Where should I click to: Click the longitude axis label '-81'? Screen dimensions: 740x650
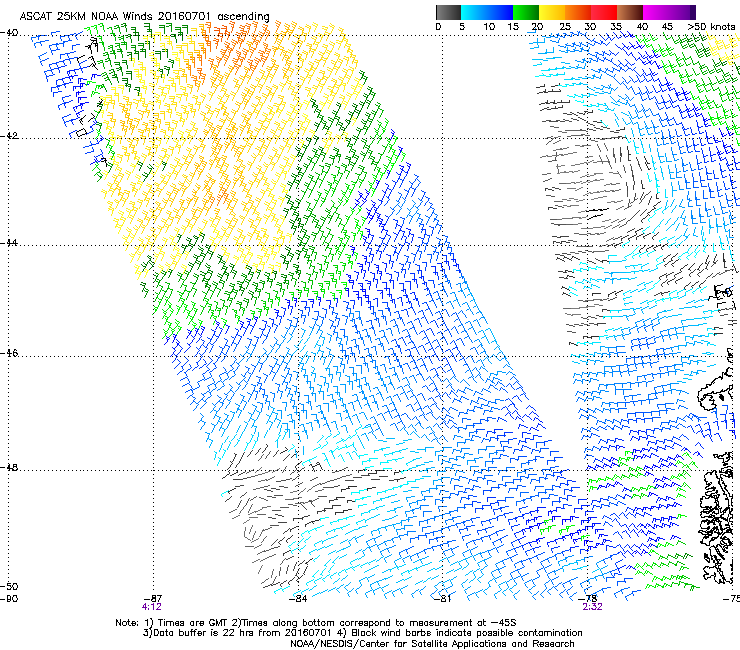click(x=442, y=598)
